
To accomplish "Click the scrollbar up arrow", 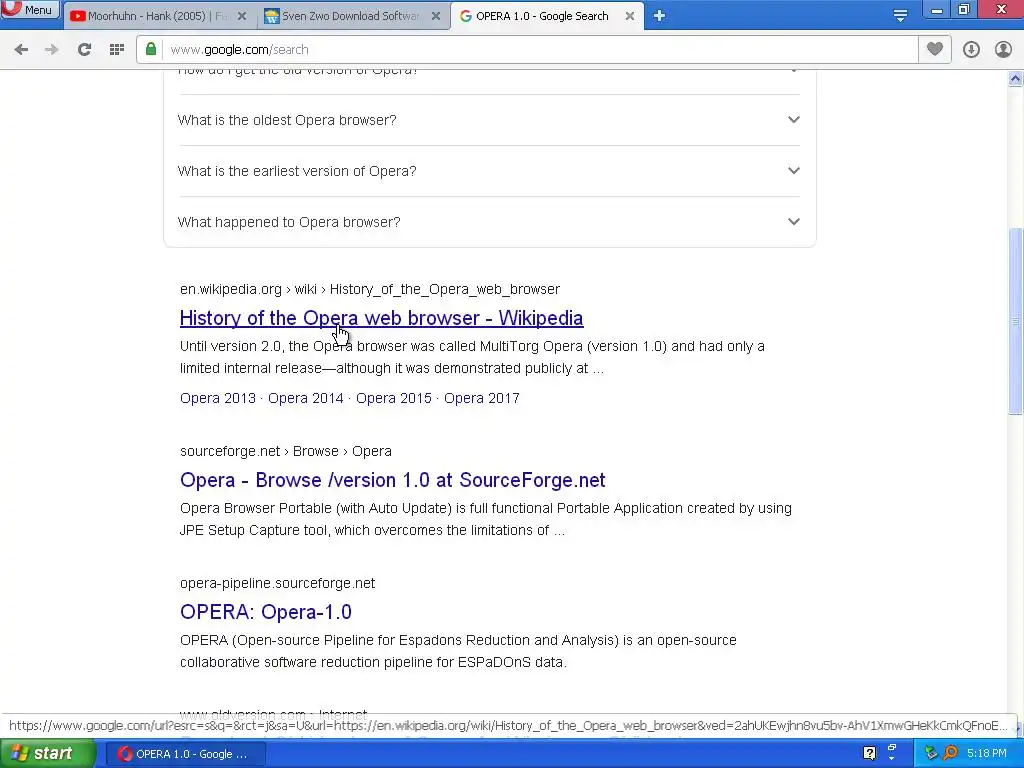I will click(1015, 79).
